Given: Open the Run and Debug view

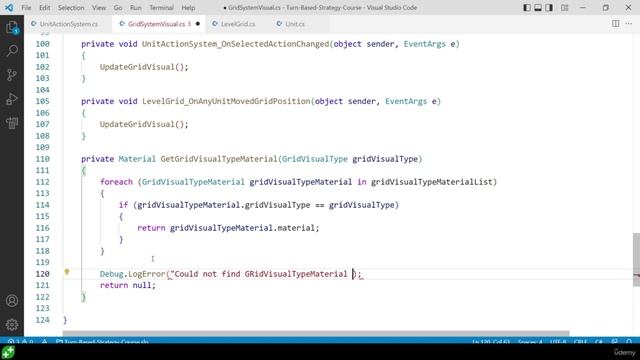Looking at the screenshot, I should [x=12, y=99].
